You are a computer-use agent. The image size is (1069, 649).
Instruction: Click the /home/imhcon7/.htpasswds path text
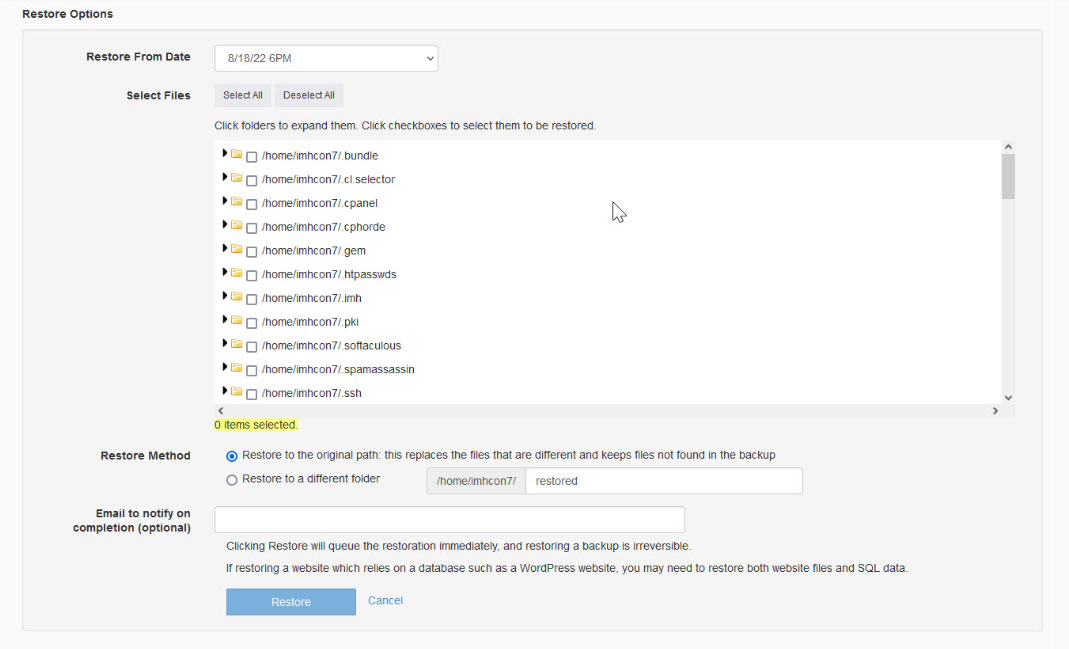[x=329, y=274]
